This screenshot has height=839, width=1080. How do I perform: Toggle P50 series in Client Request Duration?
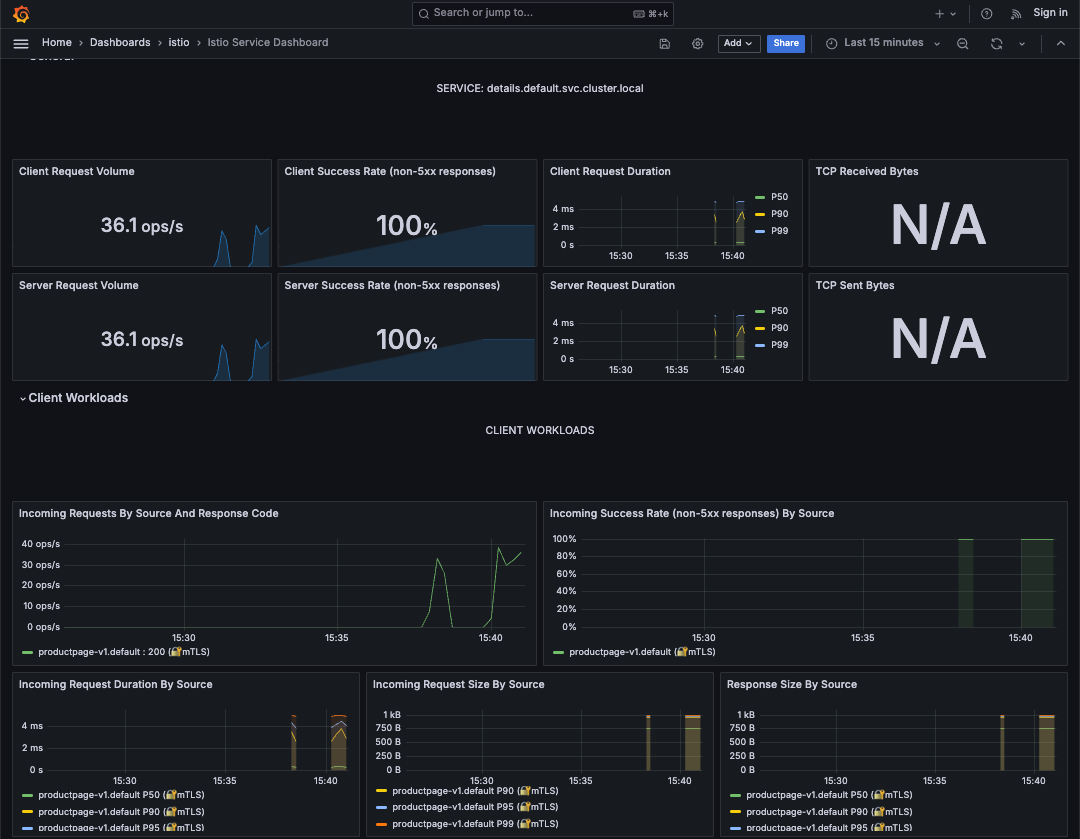coord(779,197)
